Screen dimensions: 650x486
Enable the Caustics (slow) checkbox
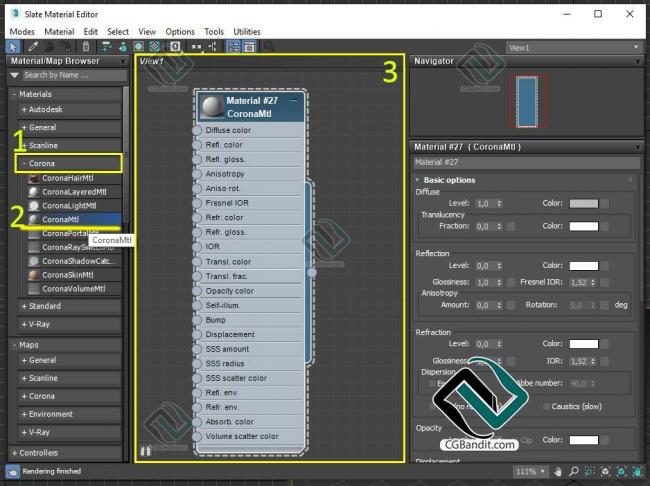click(x=547, y=406)
